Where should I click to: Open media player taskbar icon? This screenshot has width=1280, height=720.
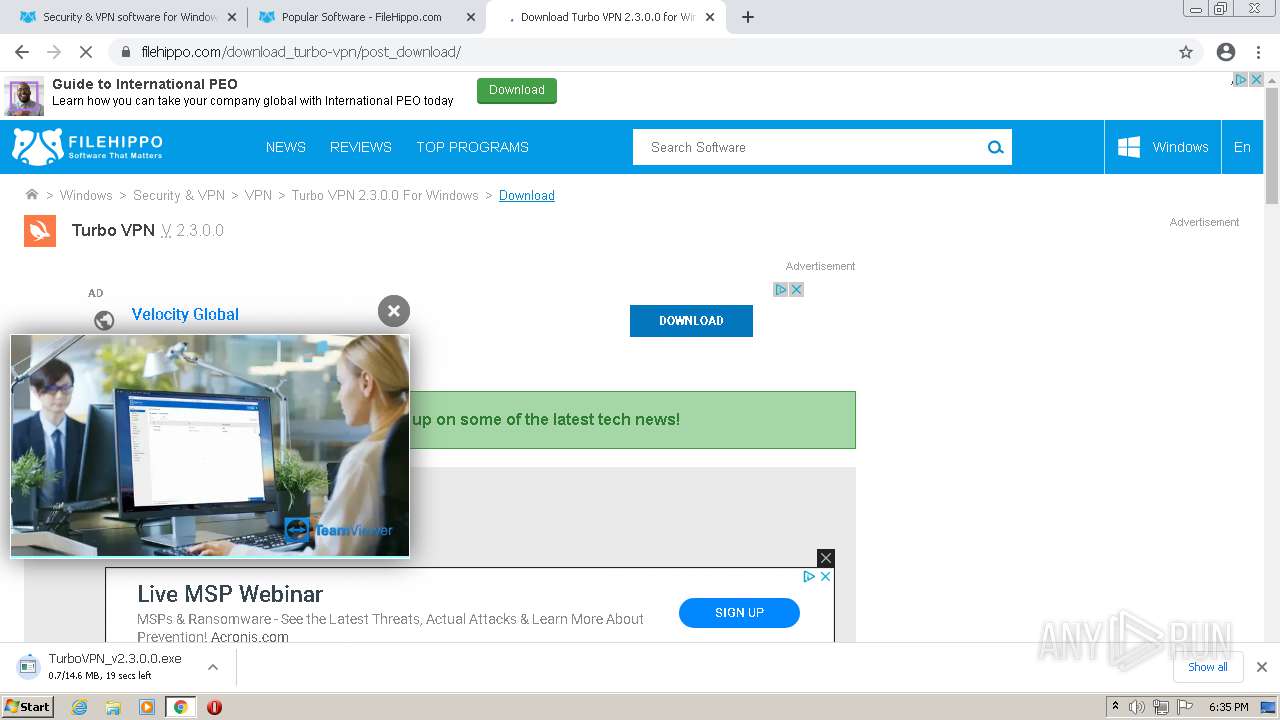point(147,707)
